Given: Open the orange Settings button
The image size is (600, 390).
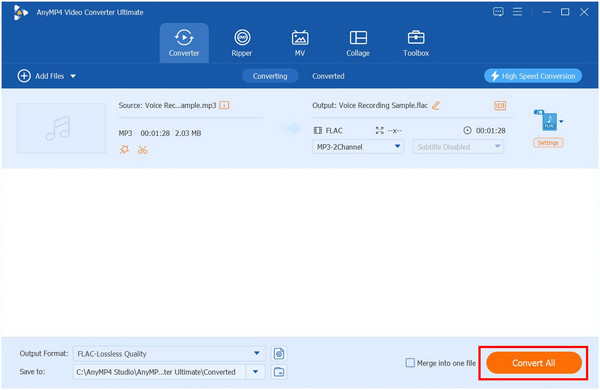Looking at the screenshot, I should click(548, 143).
